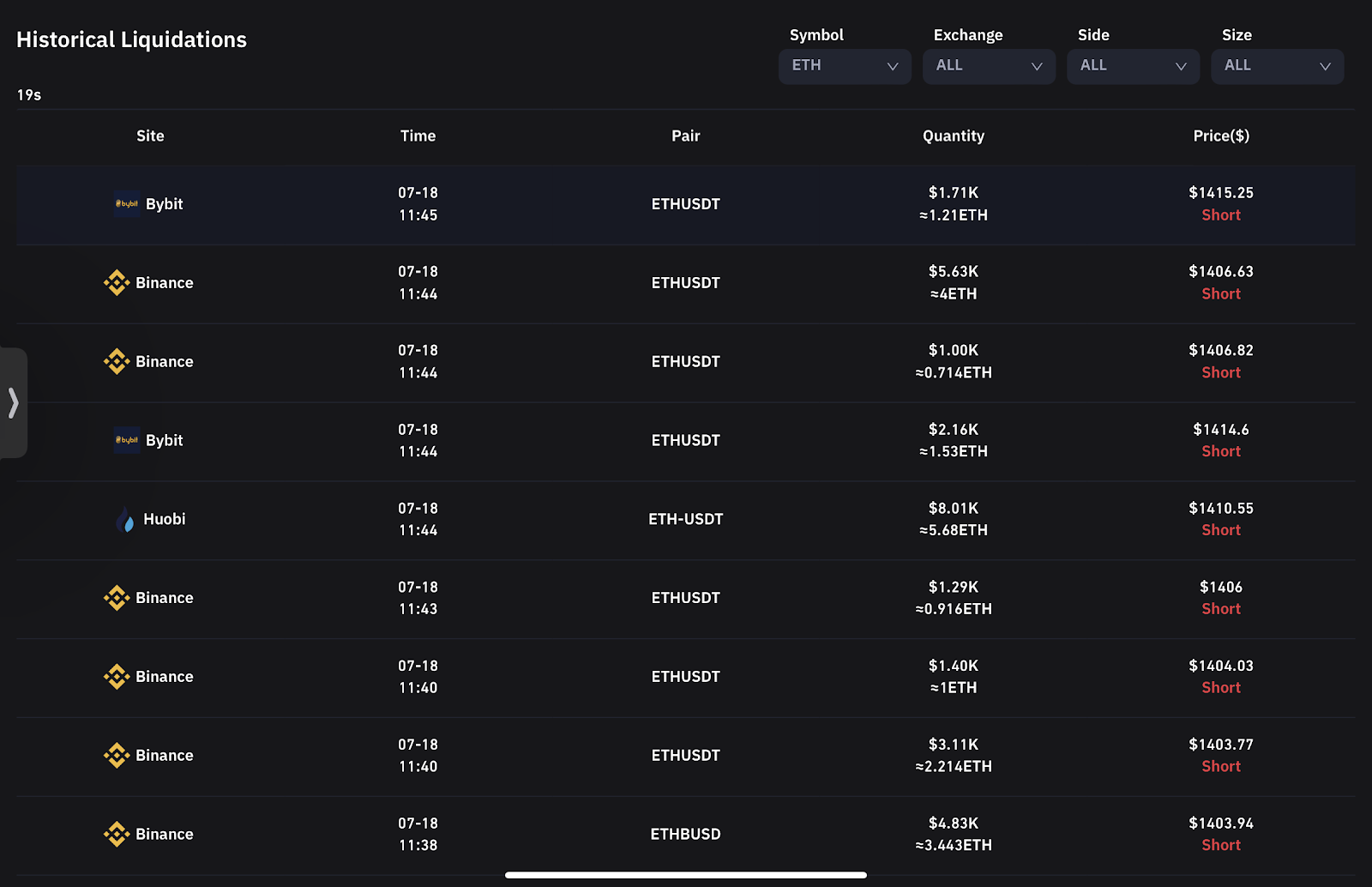Click the $1.40K quantity value
The width and height of the screenshot is (1372, 887).
click(x=954, y=667)
